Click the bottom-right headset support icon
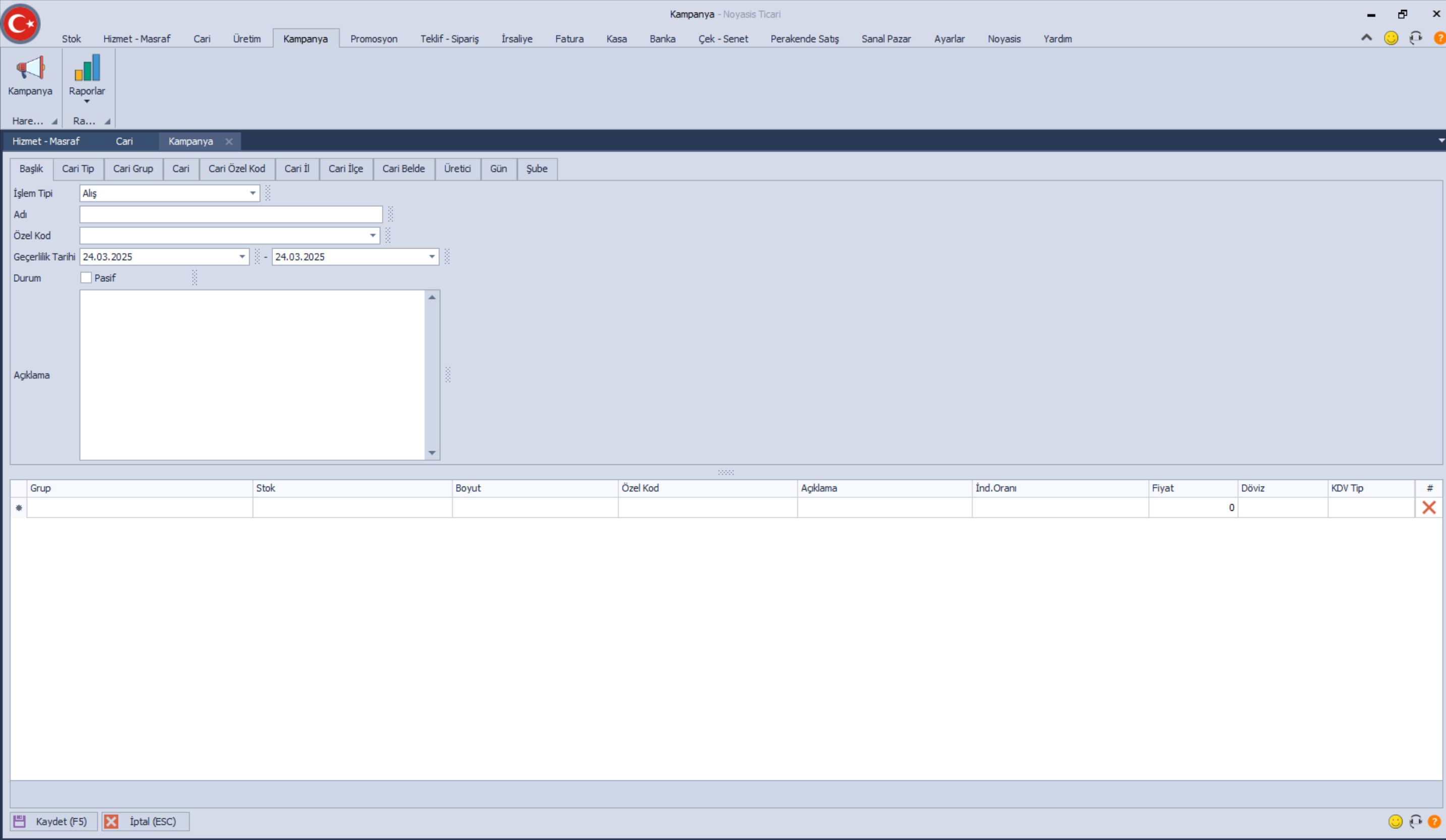 1416,821
